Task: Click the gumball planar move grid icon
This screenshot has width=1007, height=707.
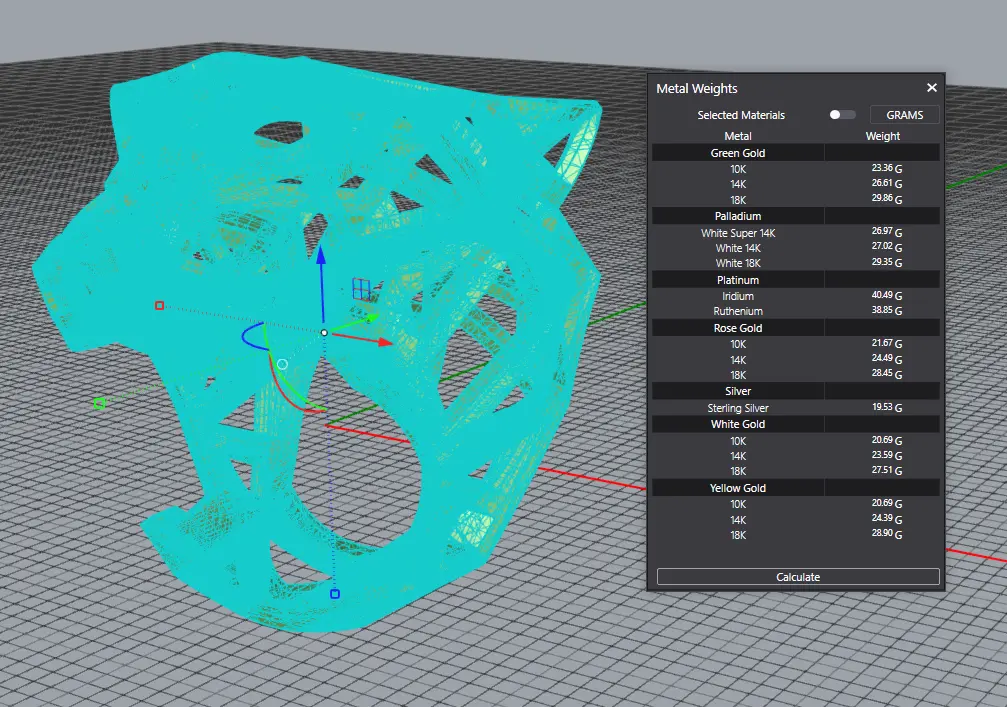Action: click(x=362, y=290)
